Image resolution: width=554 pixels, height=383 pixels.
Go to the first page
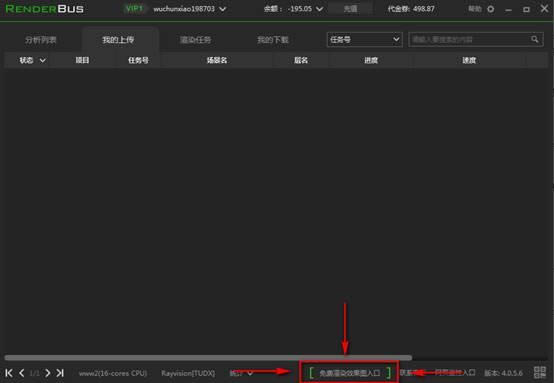tap(9, 373)
